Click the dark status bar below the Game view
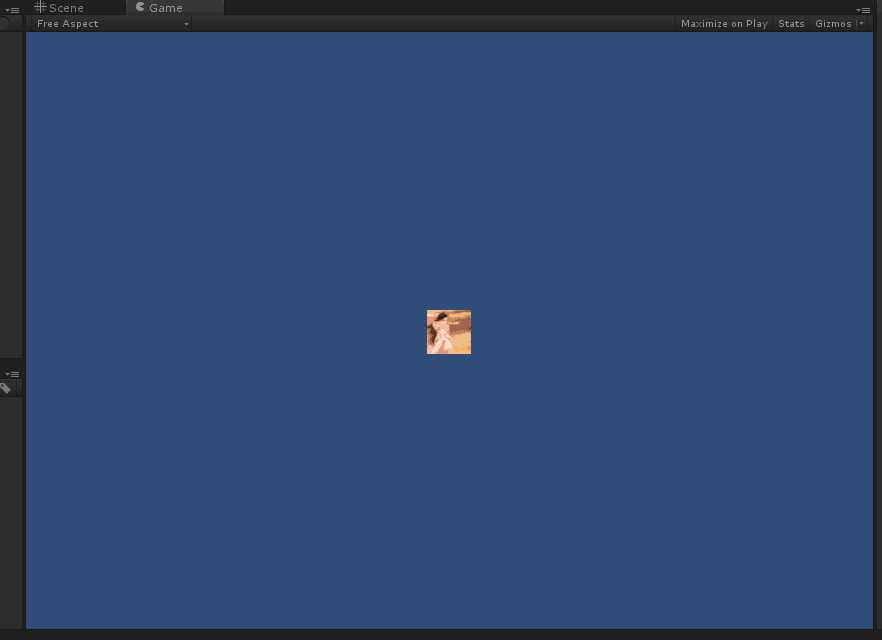 pos(441,634)
